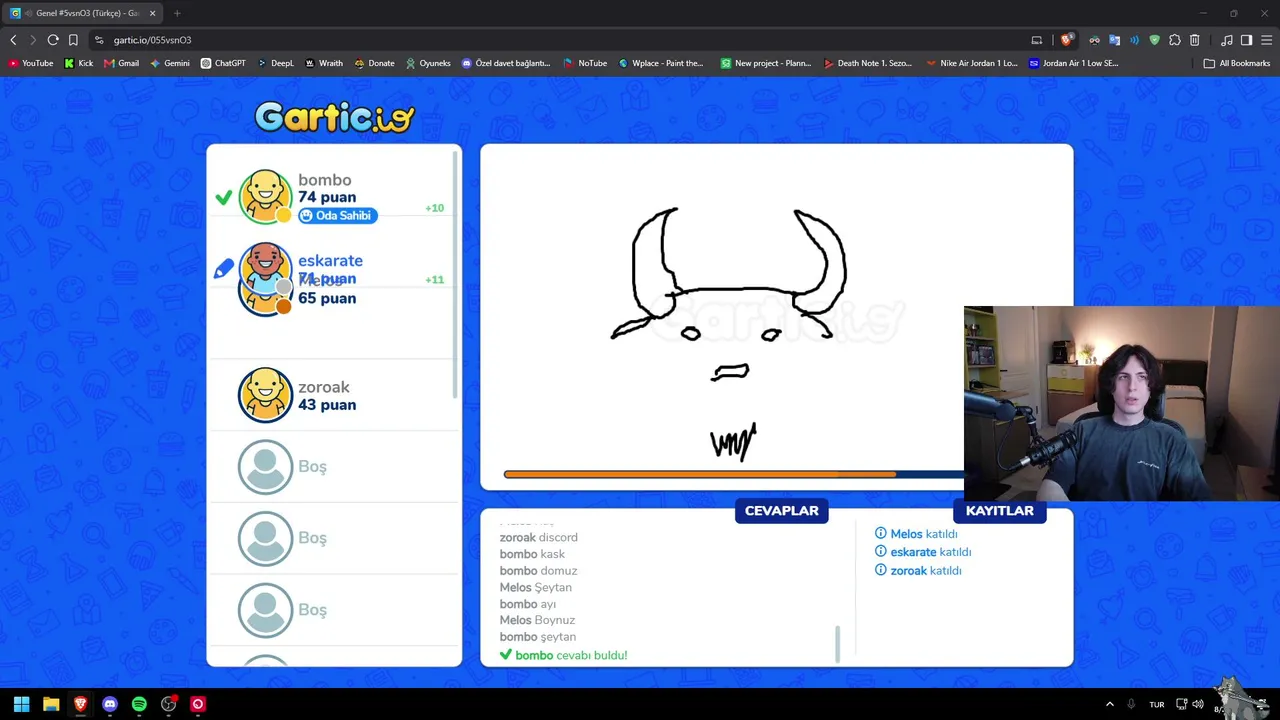Screen dimensions: 1280x720
Task: Open the green shield adblock extension
Action: [1154, 40]
